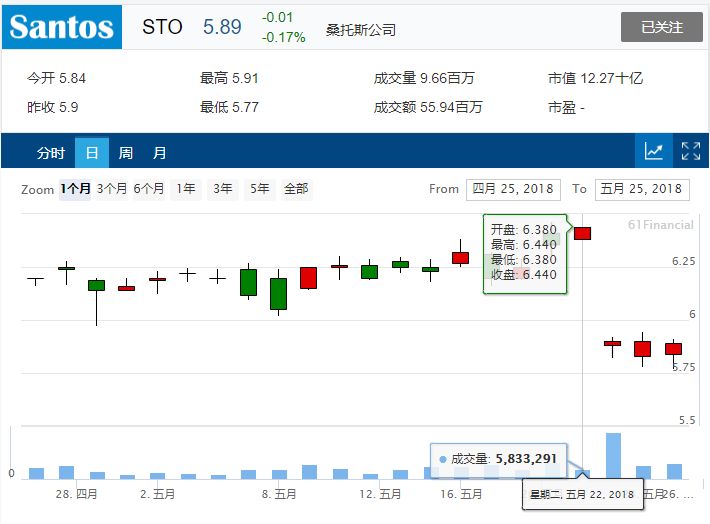This screenshot has height=524, width=710.
Task: Click the 8. 五月 axis label
Action: pos(279,494)
